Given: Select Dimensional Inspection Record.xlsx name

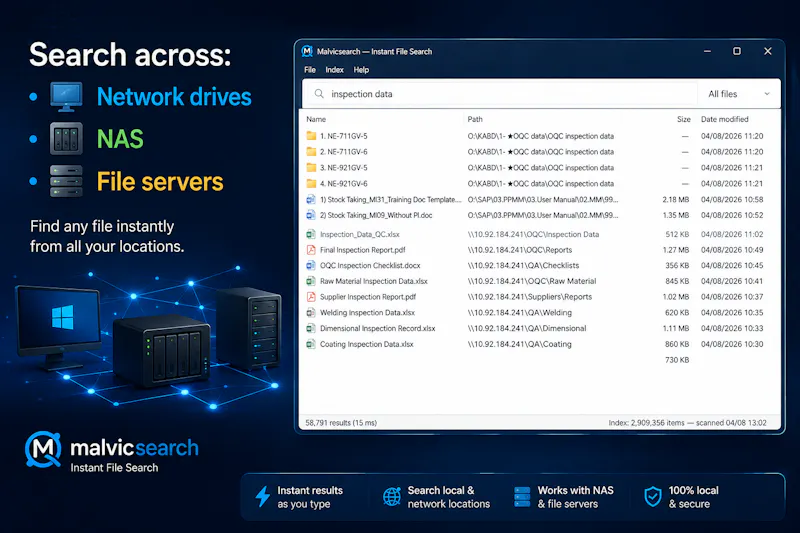Looking at the screenshot, I should click(378, 328).
